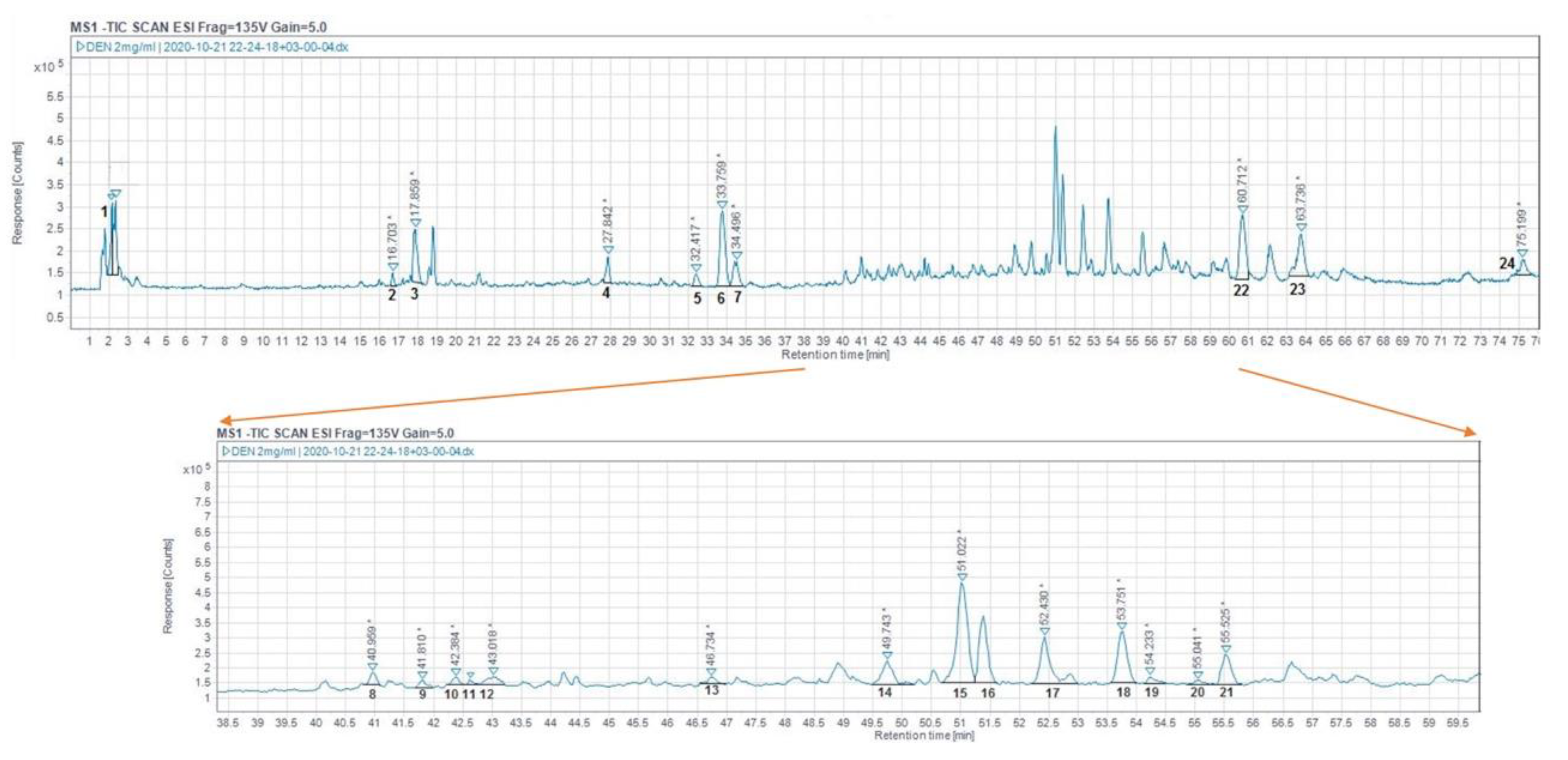The image size is (1568, 760).
Task: Click lower chromatogram file label DEN 2mg/ml
Action: (x=263, y=452)
